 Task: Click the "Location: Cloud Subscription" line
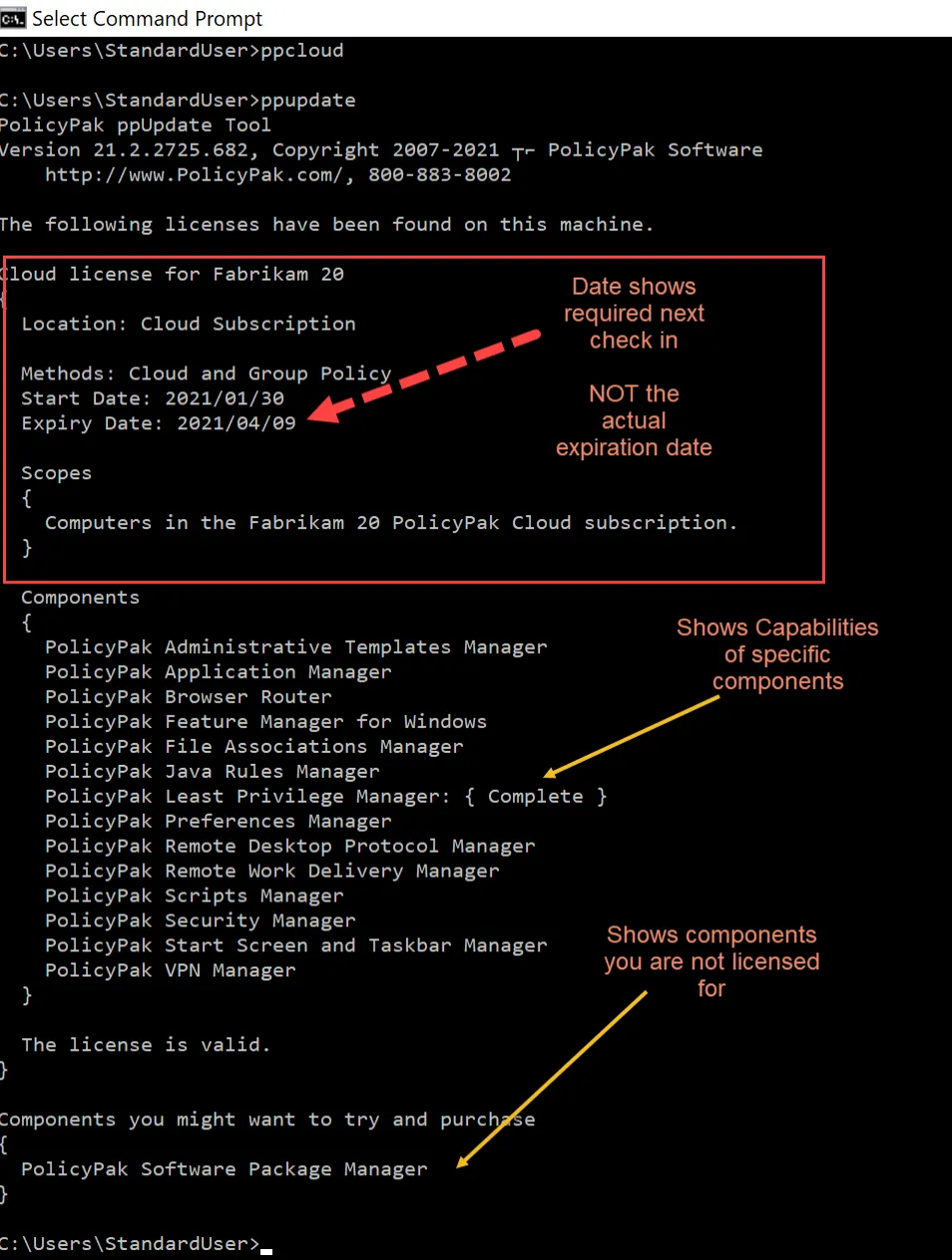tap(188, 323)
